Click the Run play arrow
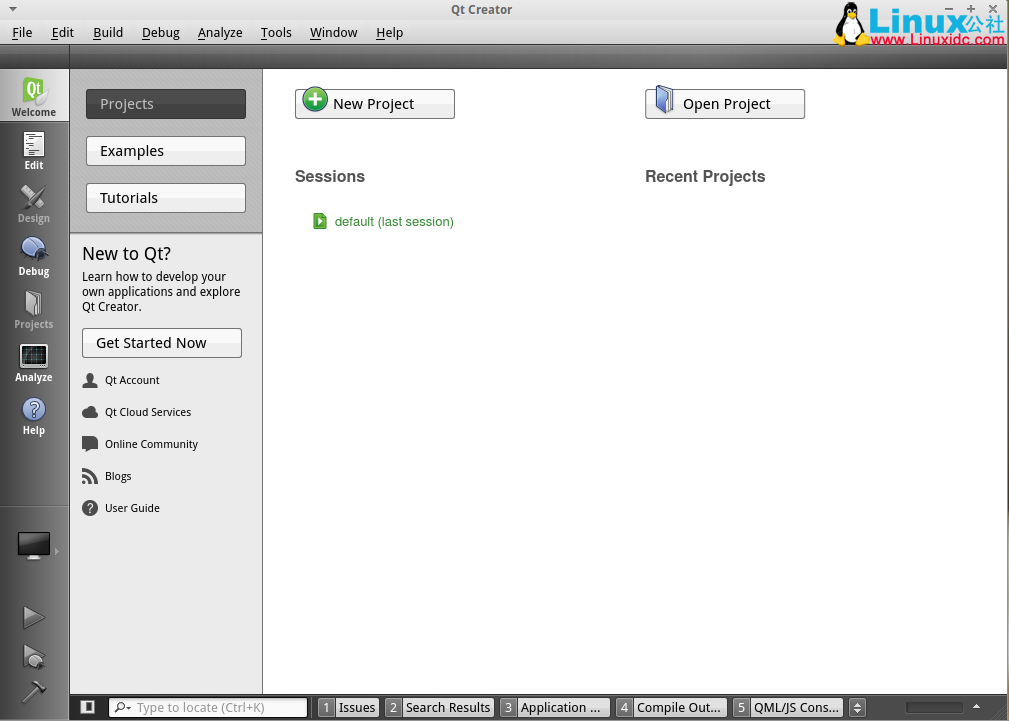 [33, 617]
